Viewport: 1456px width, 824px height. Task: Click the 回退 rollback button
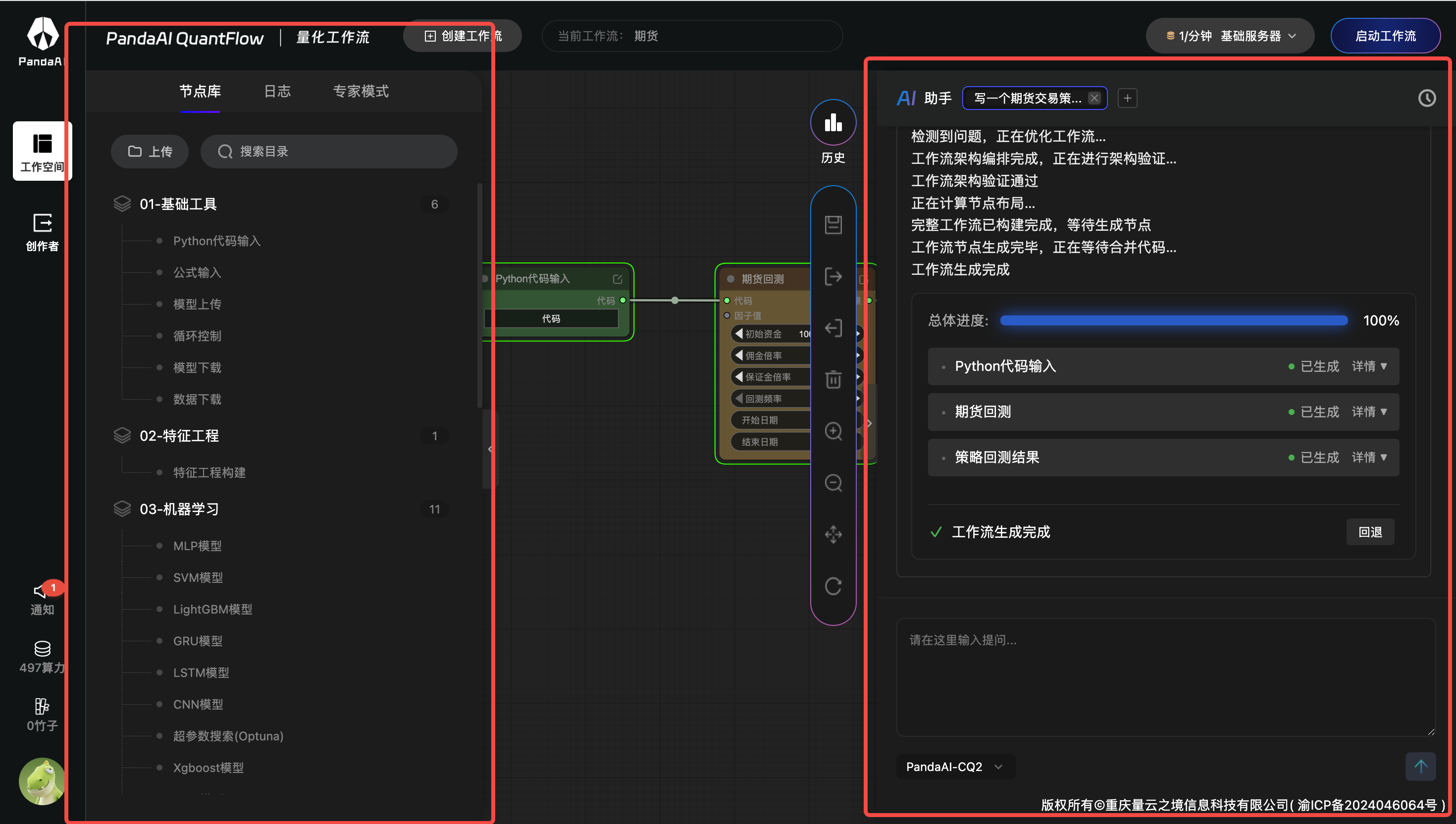point(1370,532)
